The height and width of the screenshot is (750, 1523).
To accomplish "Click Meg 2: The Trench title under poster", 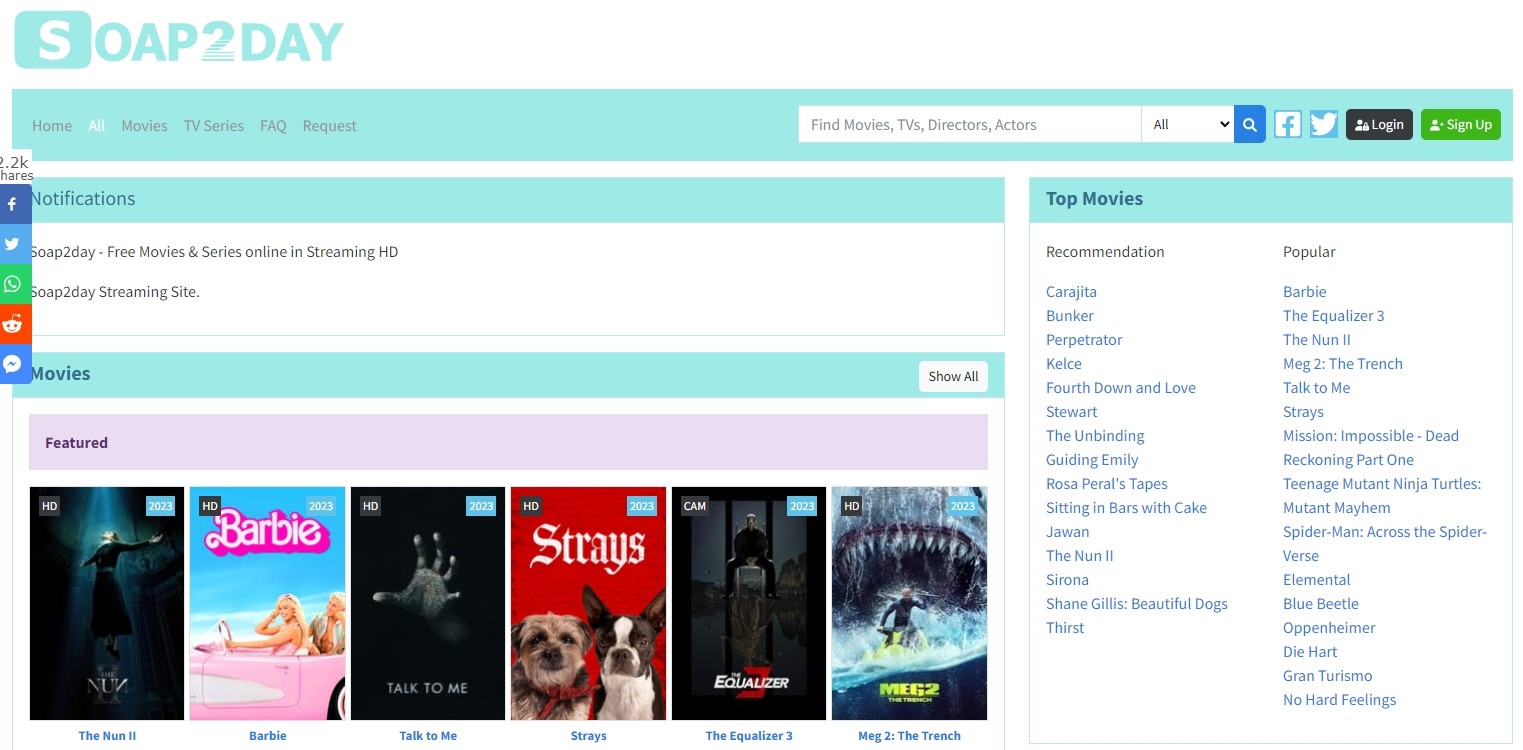I will 909,736.
